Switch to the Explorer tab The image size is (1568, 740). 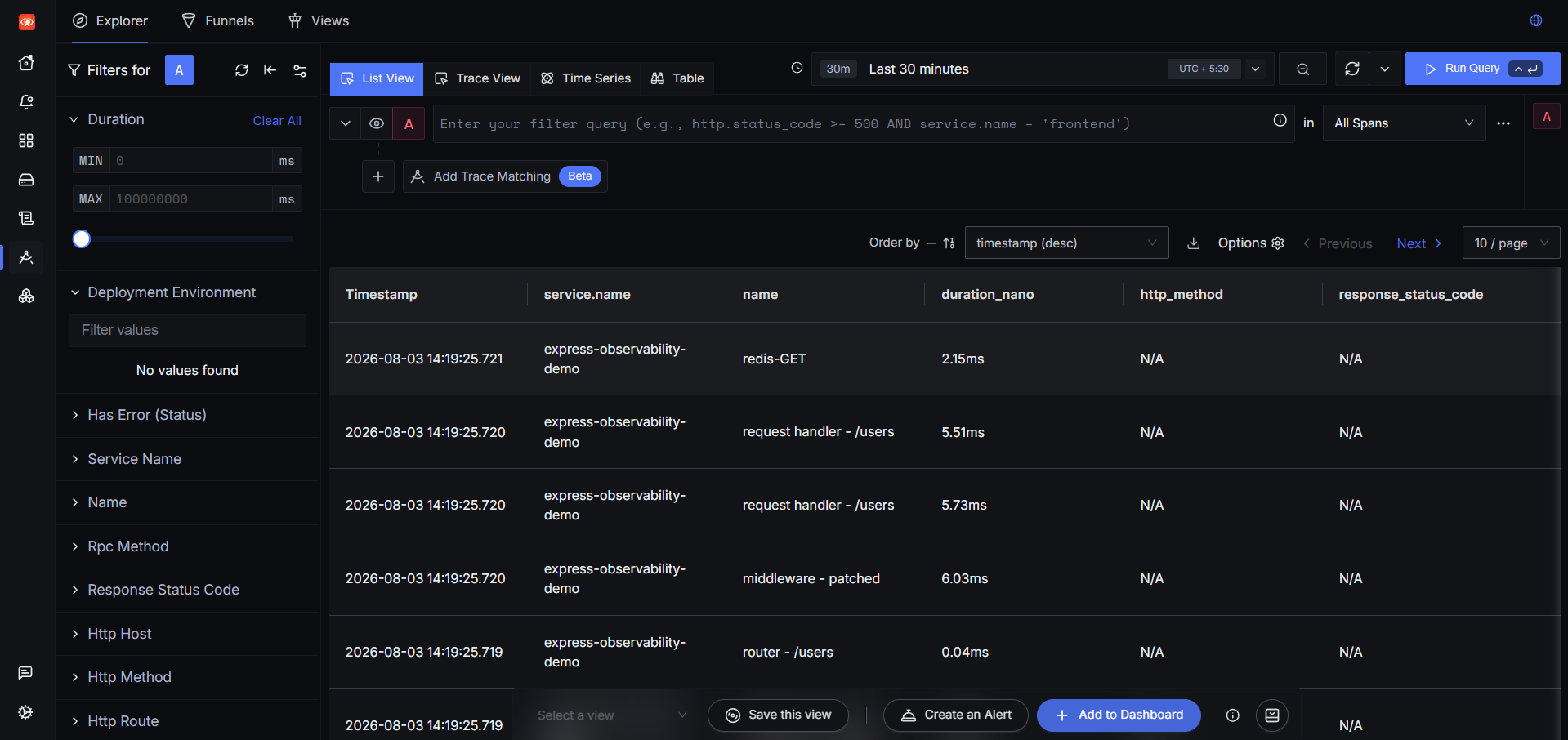pos(110,20)
